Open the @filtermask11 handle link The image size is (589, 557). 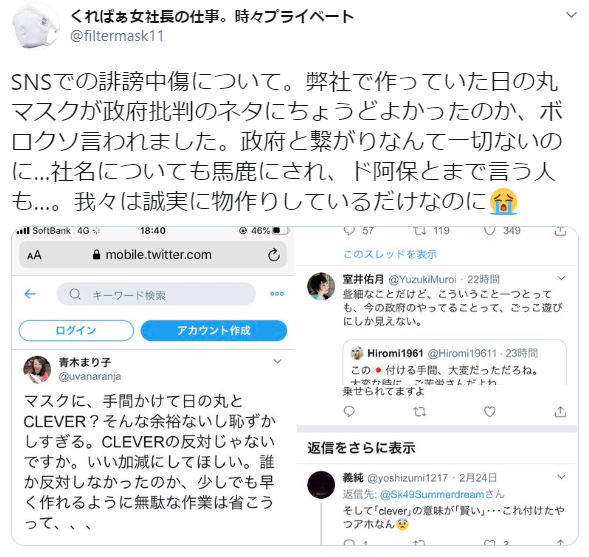(117, 36)
